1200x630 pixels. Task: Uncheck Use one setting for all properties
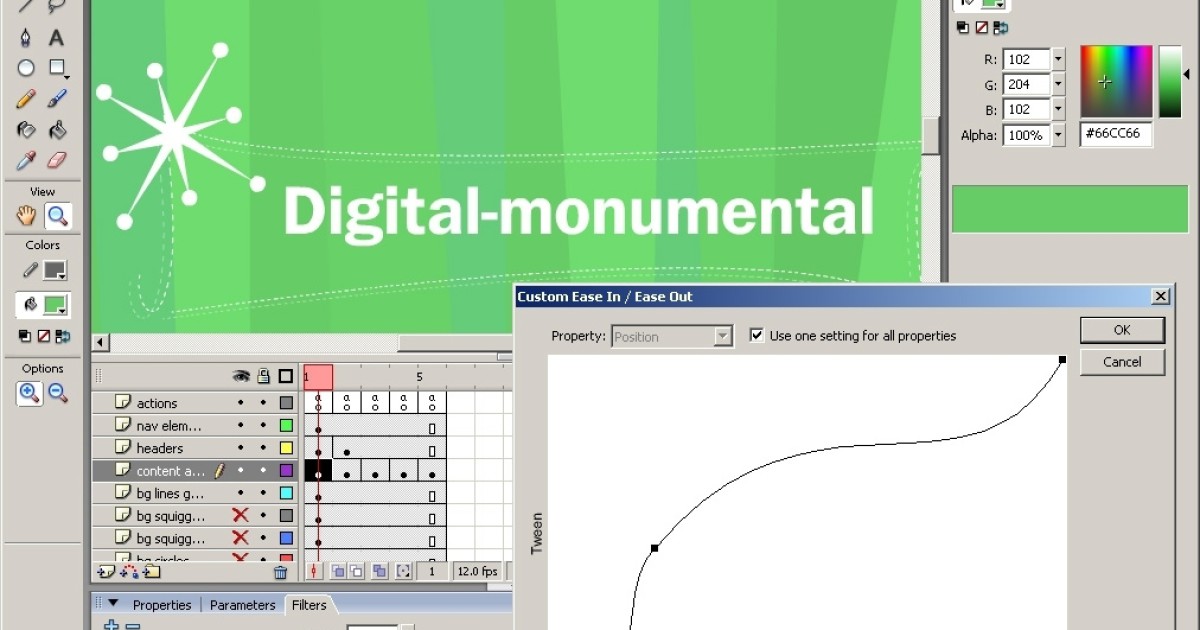pos(757,336)
